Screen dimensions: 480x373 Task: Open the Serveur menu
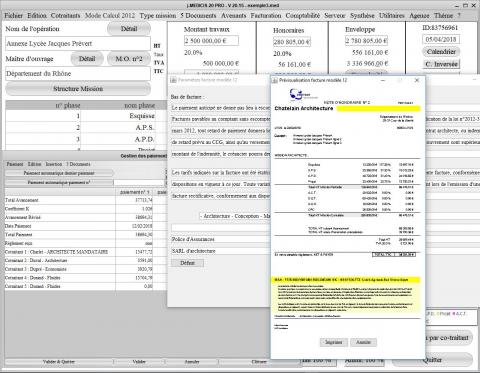click(x=335, y=16)
